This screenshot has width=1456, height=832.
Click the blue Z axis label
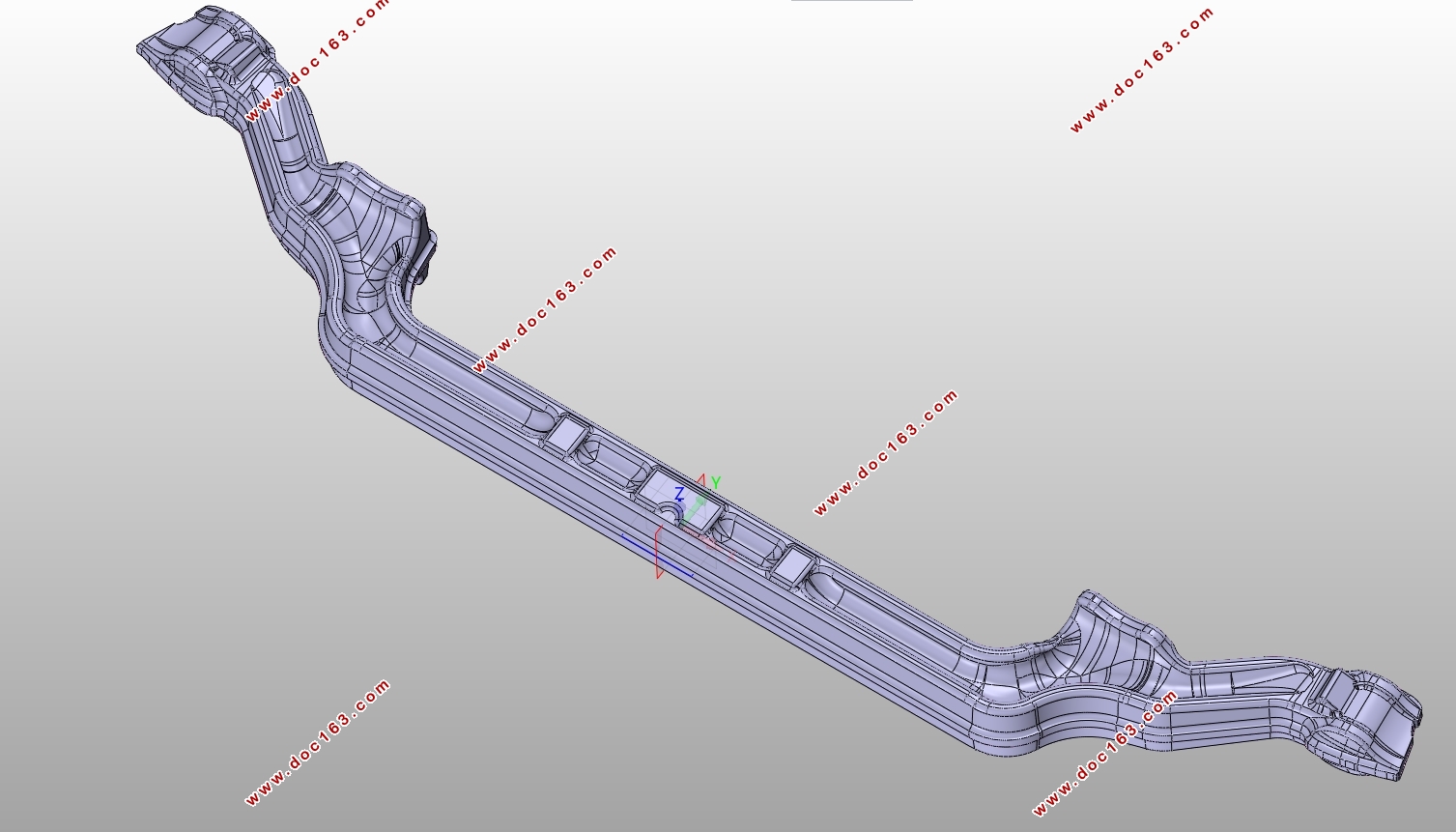[x=679, y=494]
